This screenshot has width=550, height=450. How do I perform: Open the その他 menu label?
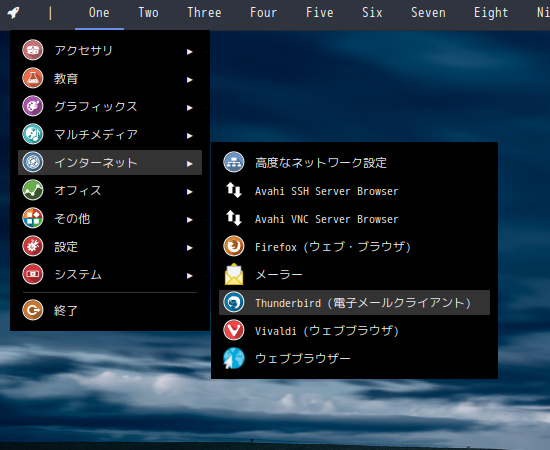(x=72, y=219)
